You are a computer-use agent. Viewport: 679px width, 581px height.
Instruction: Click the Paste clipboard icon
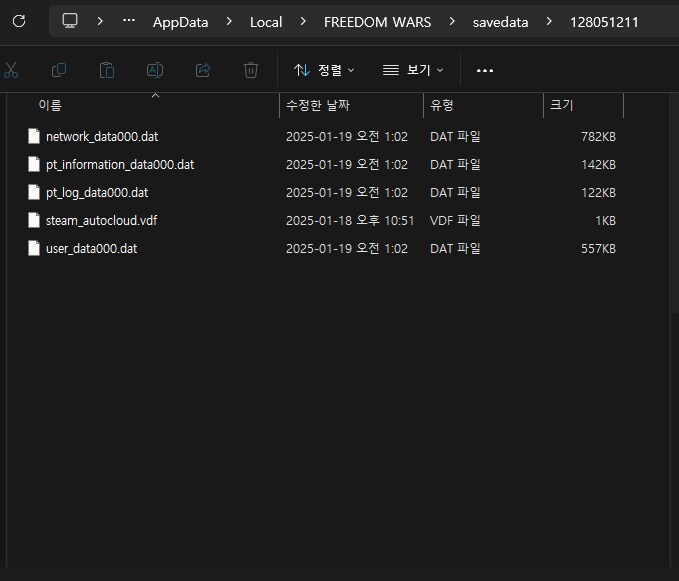click(x=107, y=70)
